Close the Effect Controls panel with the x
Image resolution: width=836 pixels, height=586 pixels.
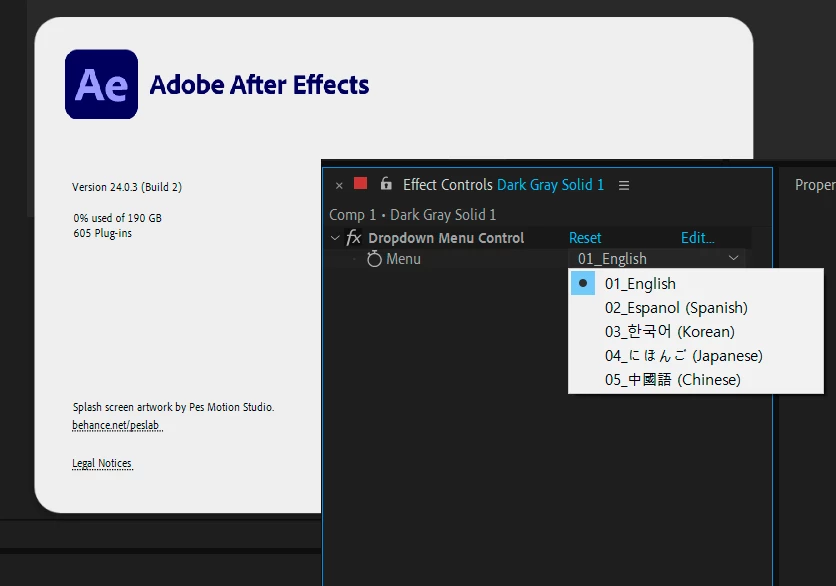coord(339,186)
